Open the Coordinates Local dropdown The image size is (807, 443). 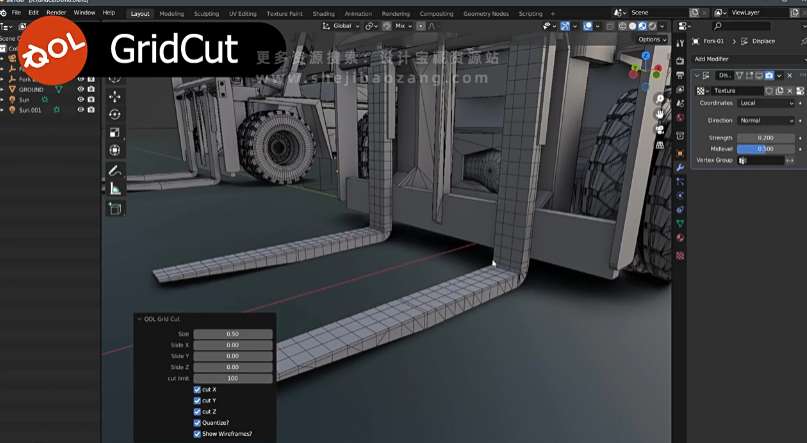766,103
